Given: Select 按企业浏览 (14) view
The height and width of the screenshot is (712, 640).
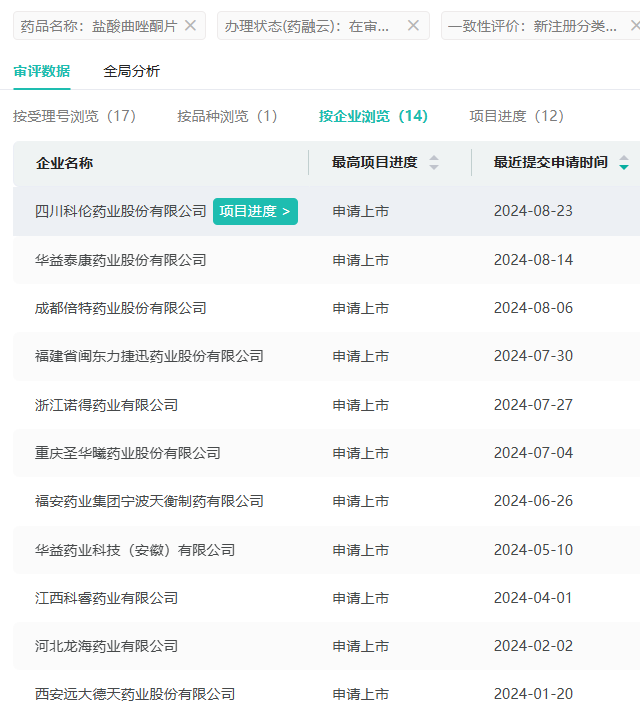Looking at the screenshot, I should 373,116.
